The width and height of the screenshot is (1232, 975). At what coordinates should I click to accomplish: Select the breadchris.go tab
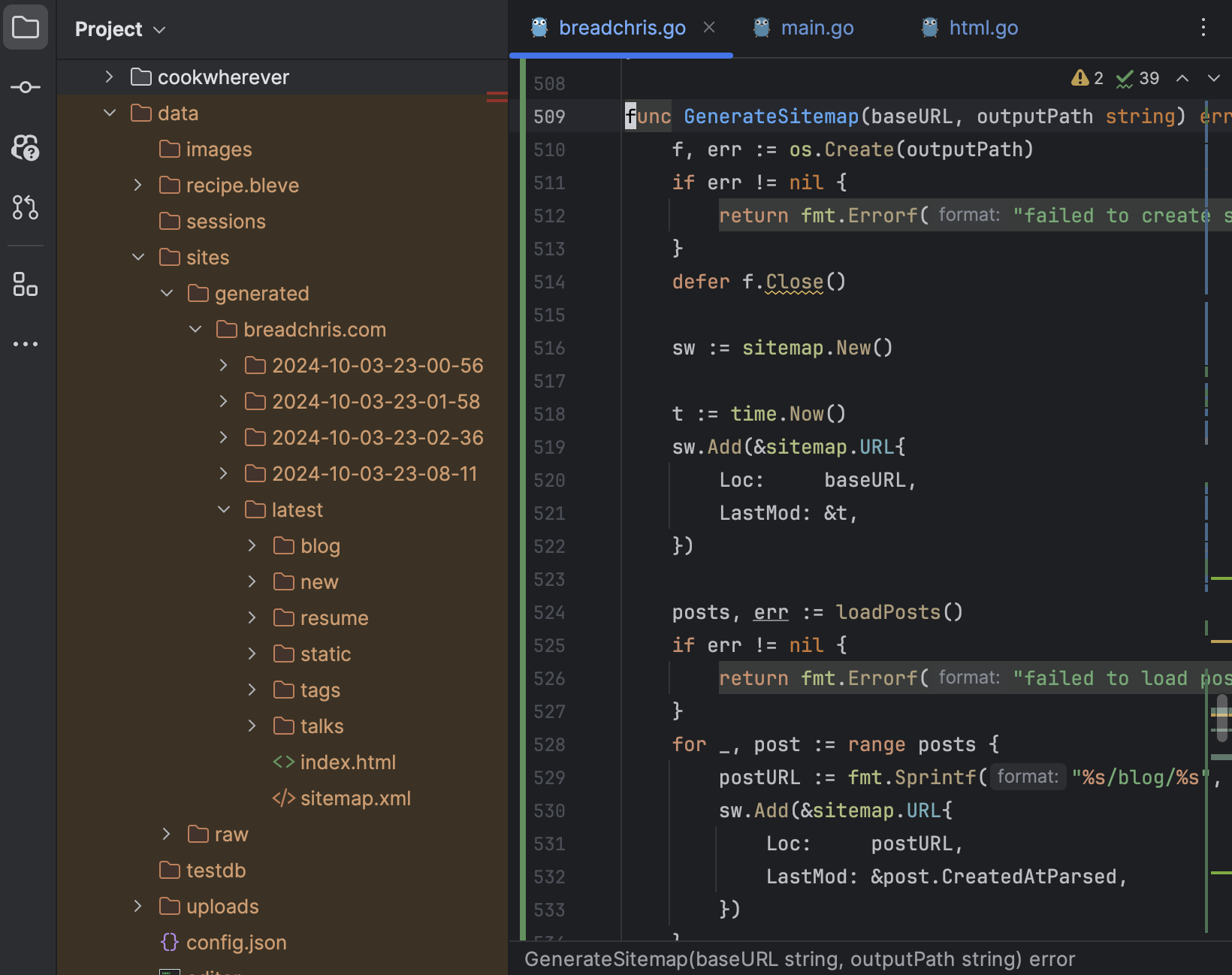pyautogui.click(x=622, y=28)
